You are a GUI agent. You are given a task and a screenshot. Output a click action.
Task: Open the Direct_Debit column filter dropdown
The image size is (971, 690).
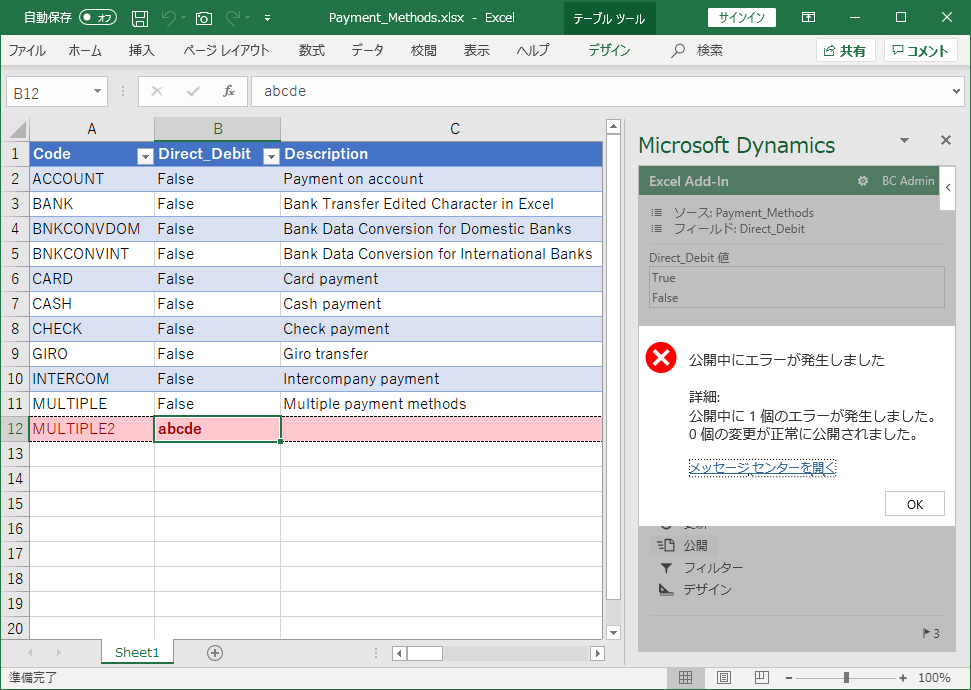[x=270, y=156]
